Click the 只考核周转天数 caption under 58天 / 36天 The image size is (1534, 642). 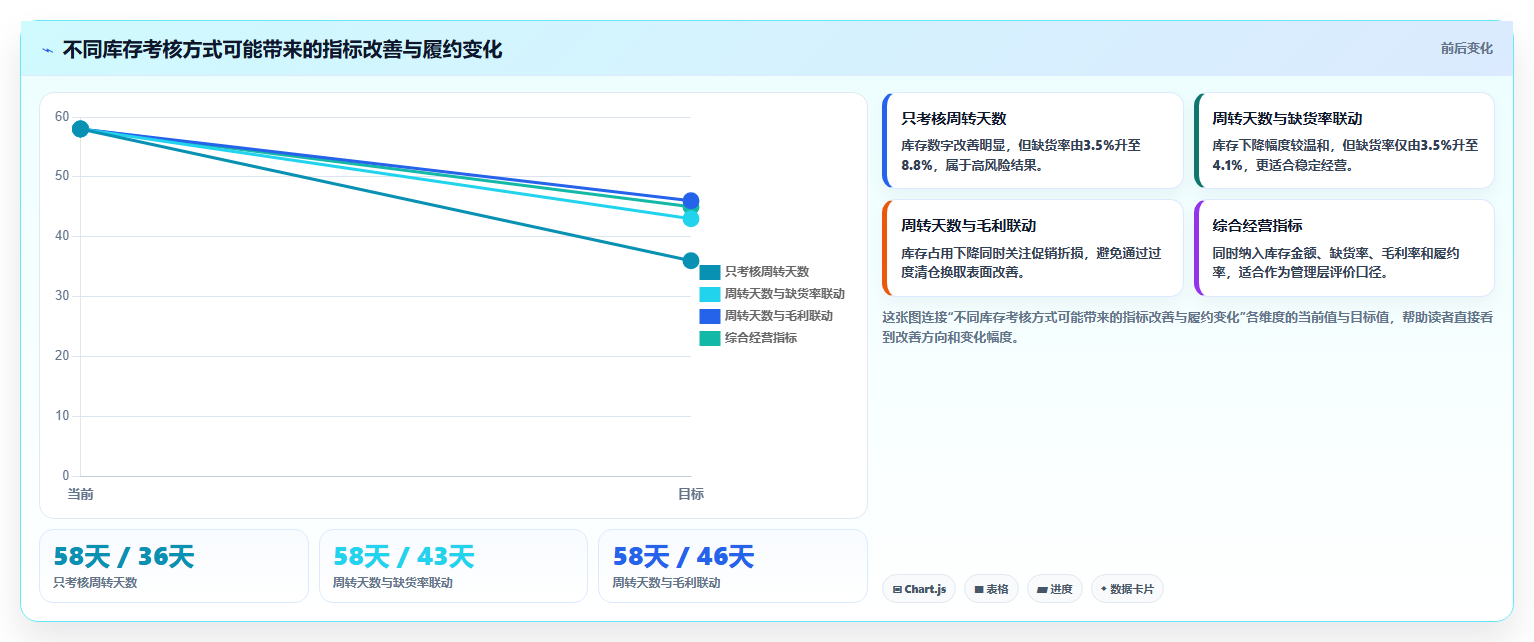click(x=95, y=583)
